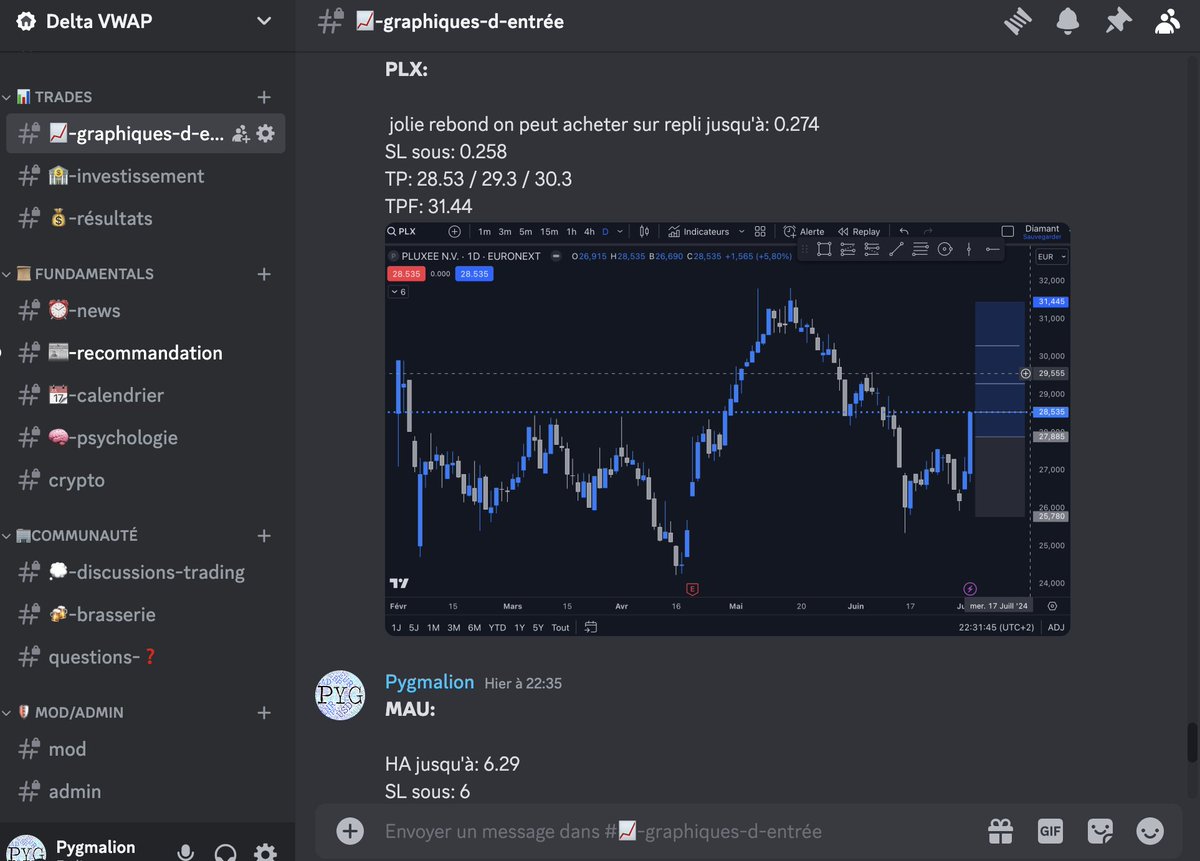Add a channel to TRADES category
The width and height of the screenshot is (1200, 861).
[264, 97]
